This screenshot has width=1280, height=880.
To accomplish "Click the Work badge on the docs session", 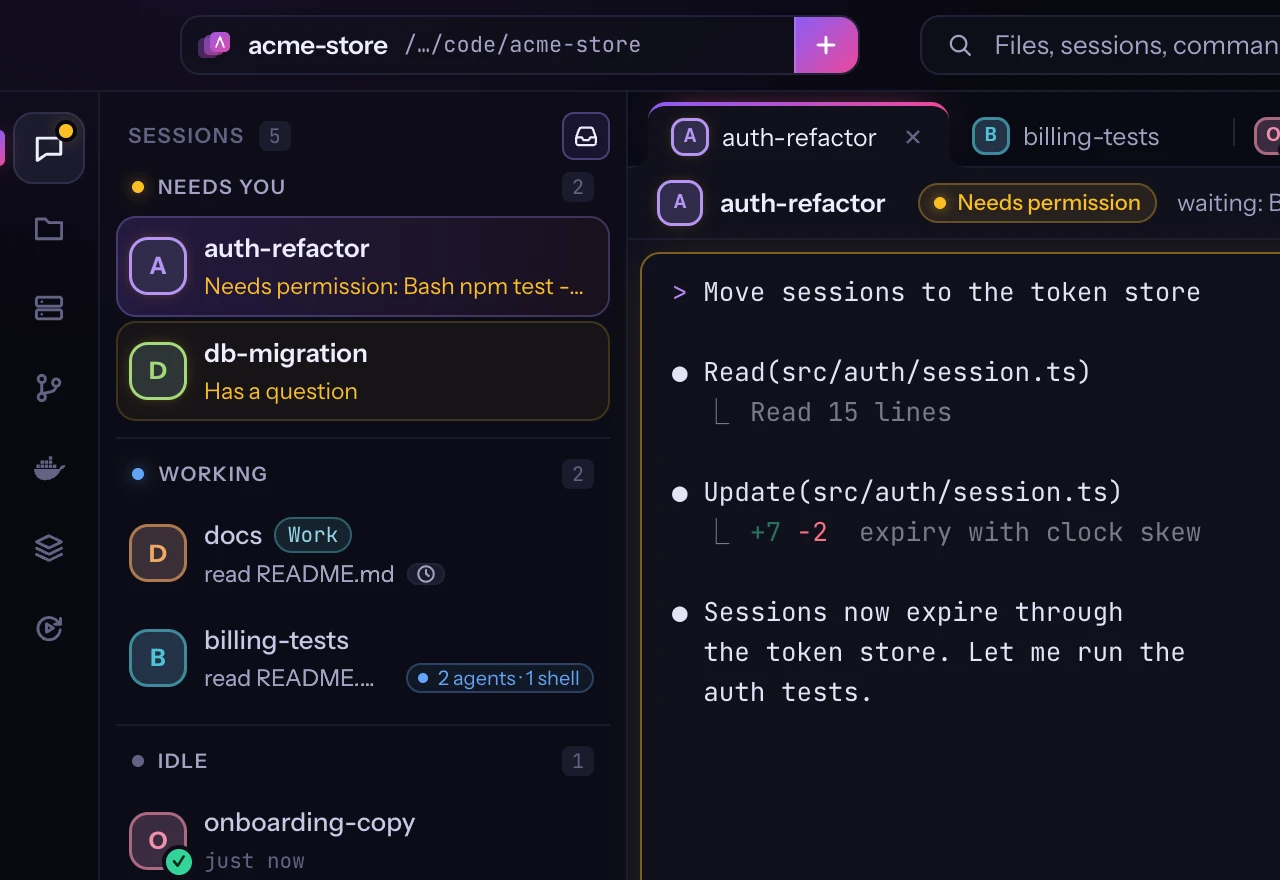I will pyautogui.click(x=313, y=535).
